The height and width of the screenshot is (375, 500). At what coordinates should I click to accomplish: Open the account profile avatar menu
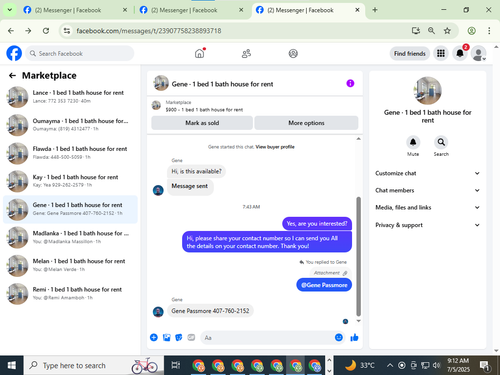pyautogui.click(x=478, y=53)
